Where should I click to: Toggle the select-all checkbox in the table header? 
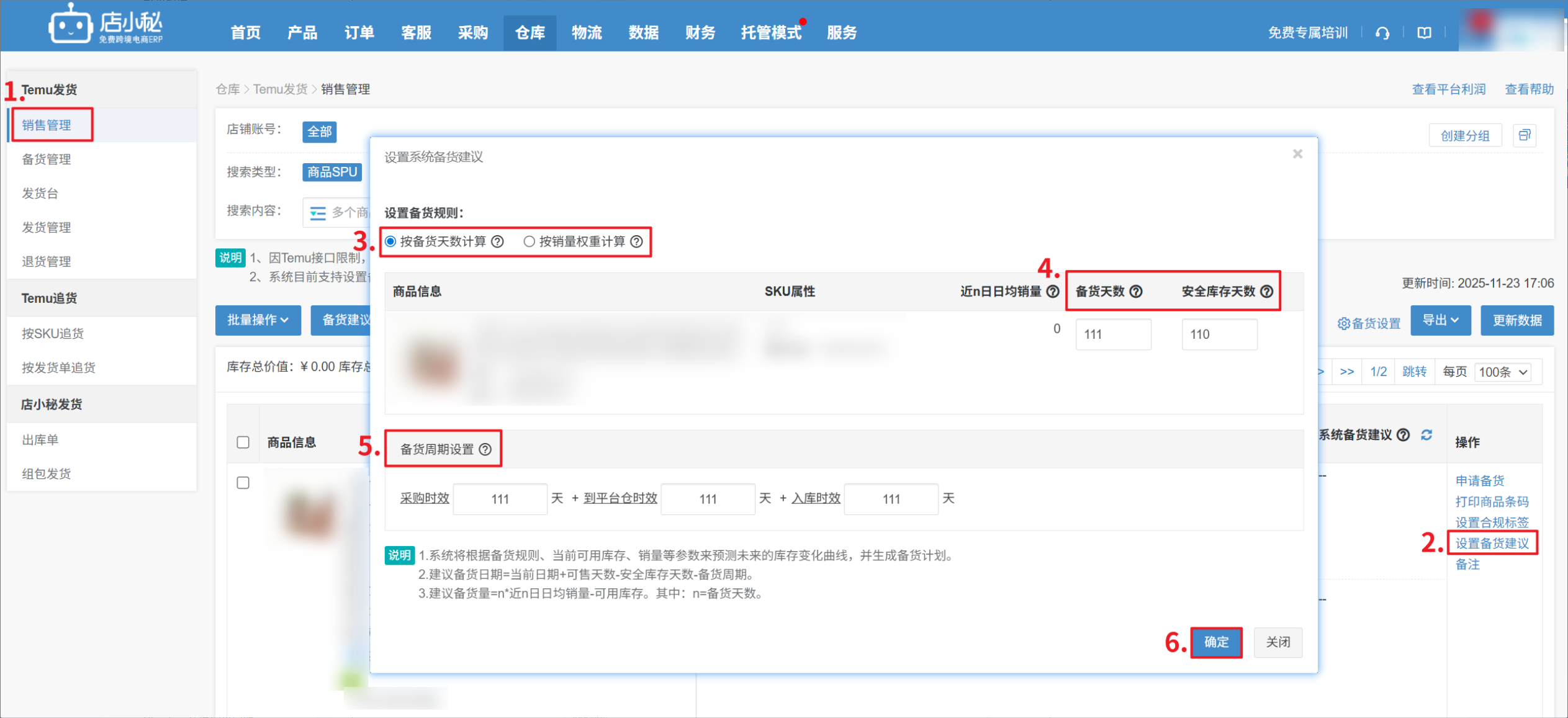pyautogui.click(x=243, y=441)
